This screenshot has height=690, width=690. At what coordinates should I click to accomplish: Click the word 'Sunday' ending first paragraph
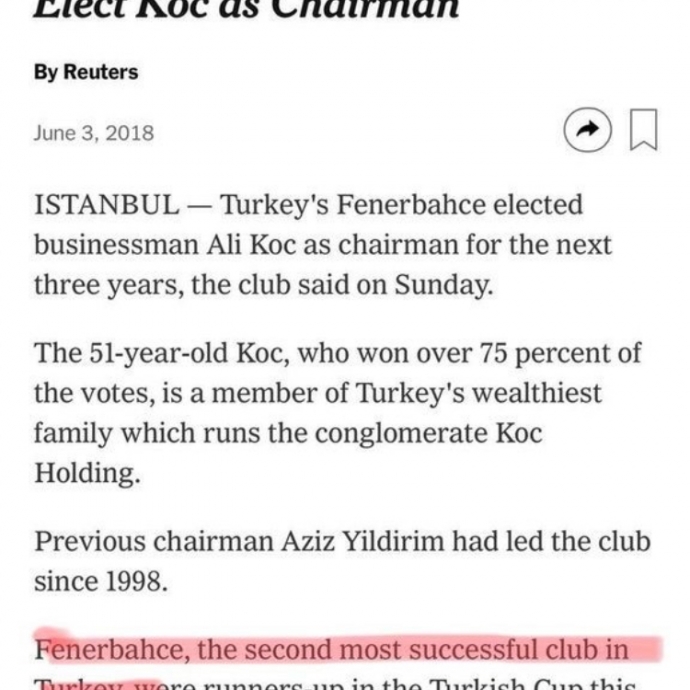point(444,285)
